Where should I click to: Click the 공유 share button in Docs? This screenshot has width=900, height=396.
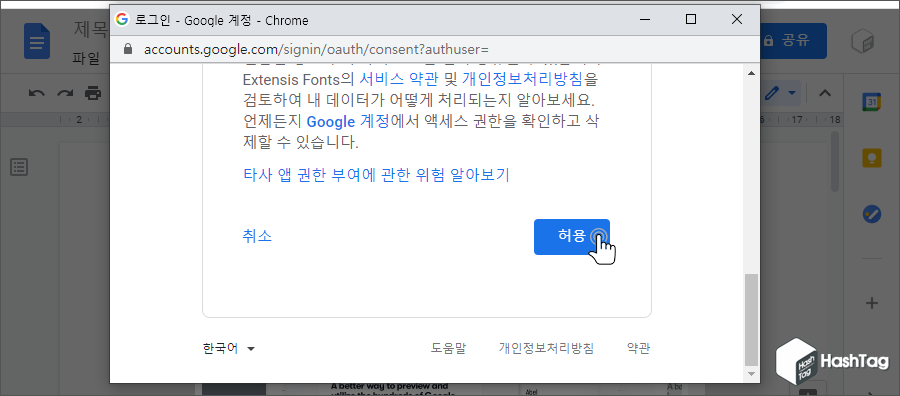[x=793, y=41]
